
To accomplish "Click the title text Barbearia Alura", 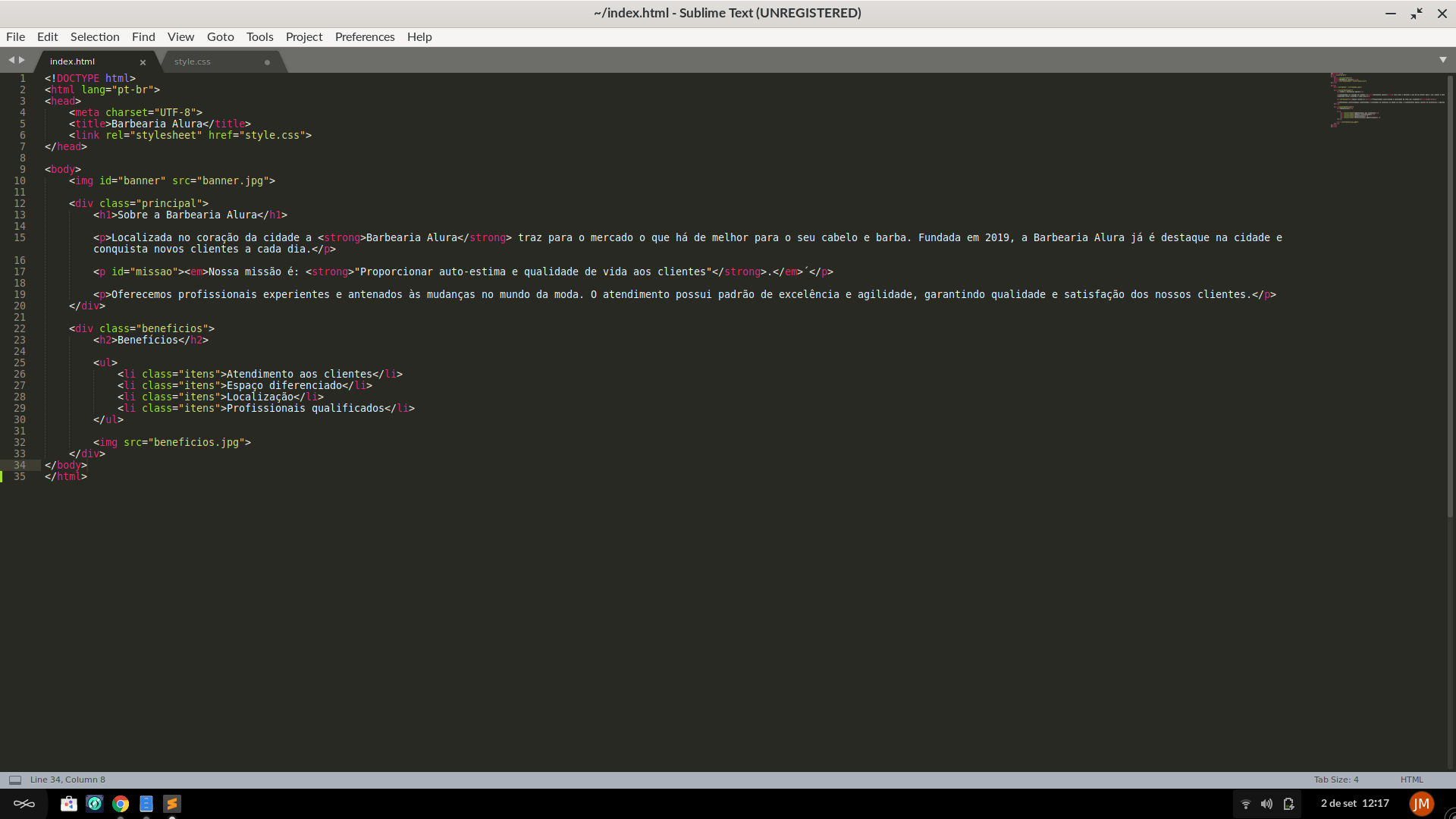I will click(157, 124).
